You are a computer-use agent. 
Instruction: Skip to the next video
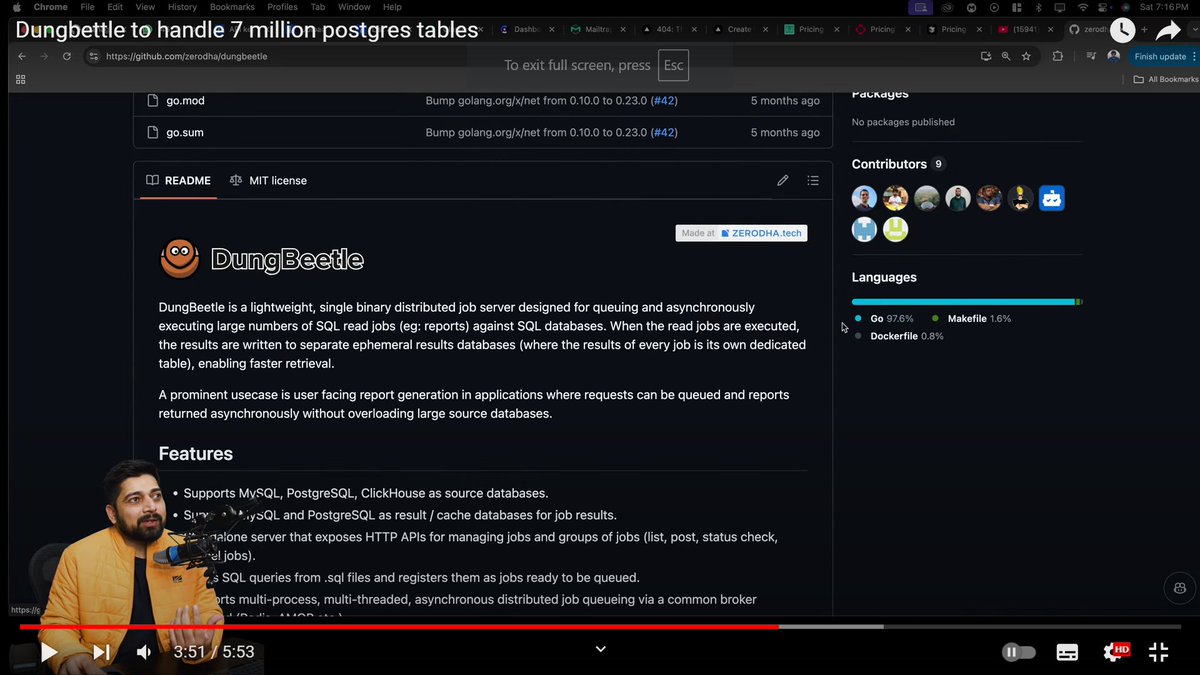(101, 652)
